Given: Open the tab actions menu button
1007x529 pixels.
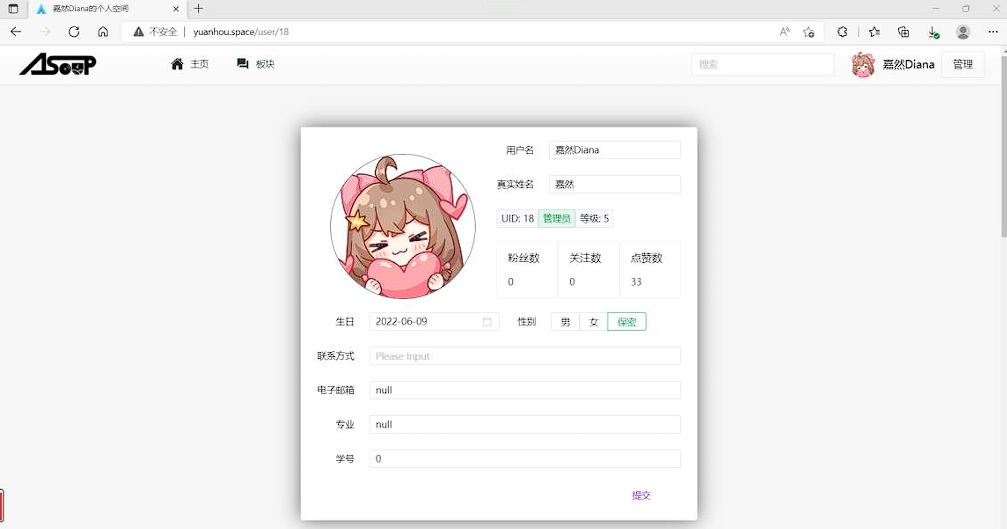Looking at the screenshot, I should pos(13,9).
